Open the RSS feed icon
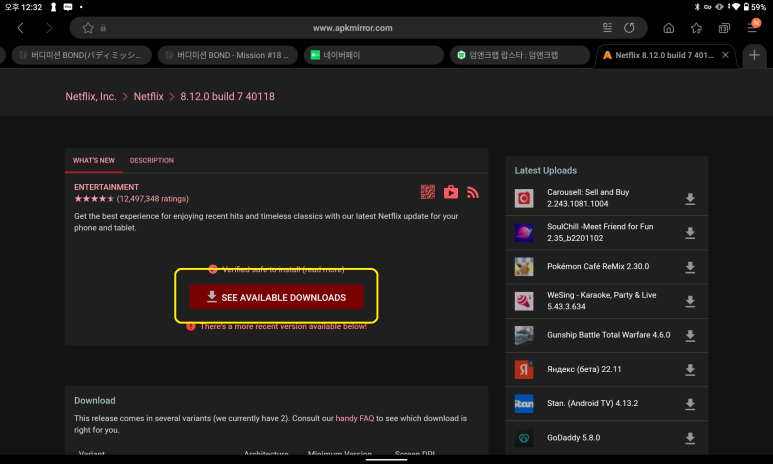 click(473, 192)
